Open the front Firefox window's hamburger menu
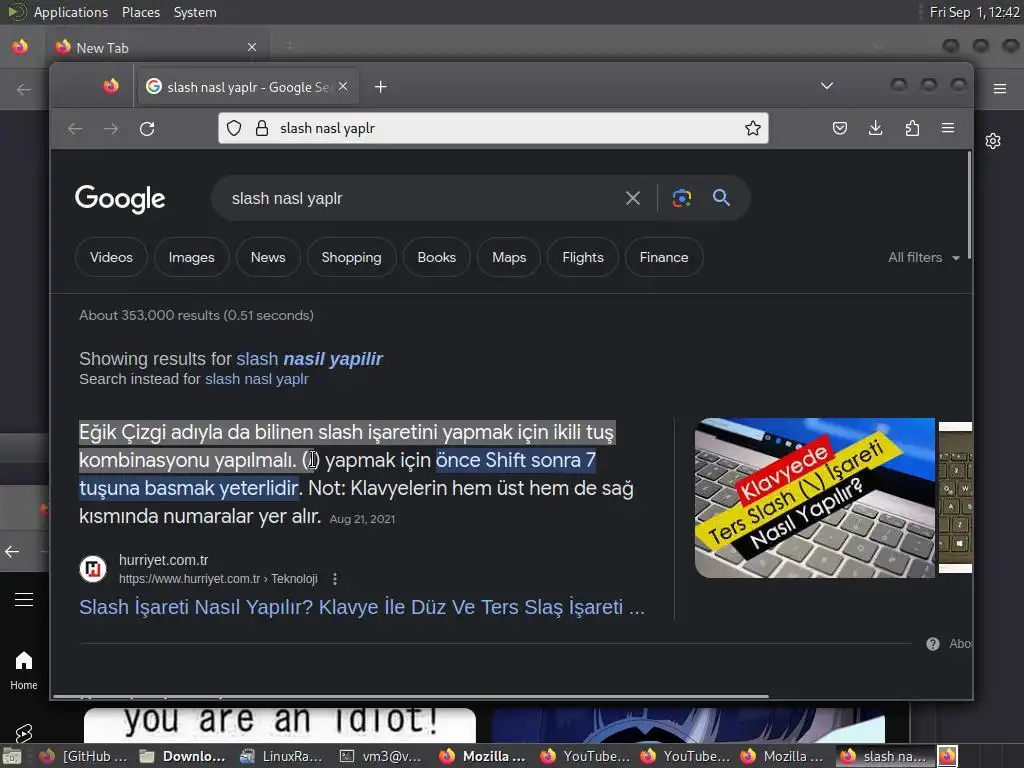The width and height of the screenshot is (1024, 768). [948, 128]
